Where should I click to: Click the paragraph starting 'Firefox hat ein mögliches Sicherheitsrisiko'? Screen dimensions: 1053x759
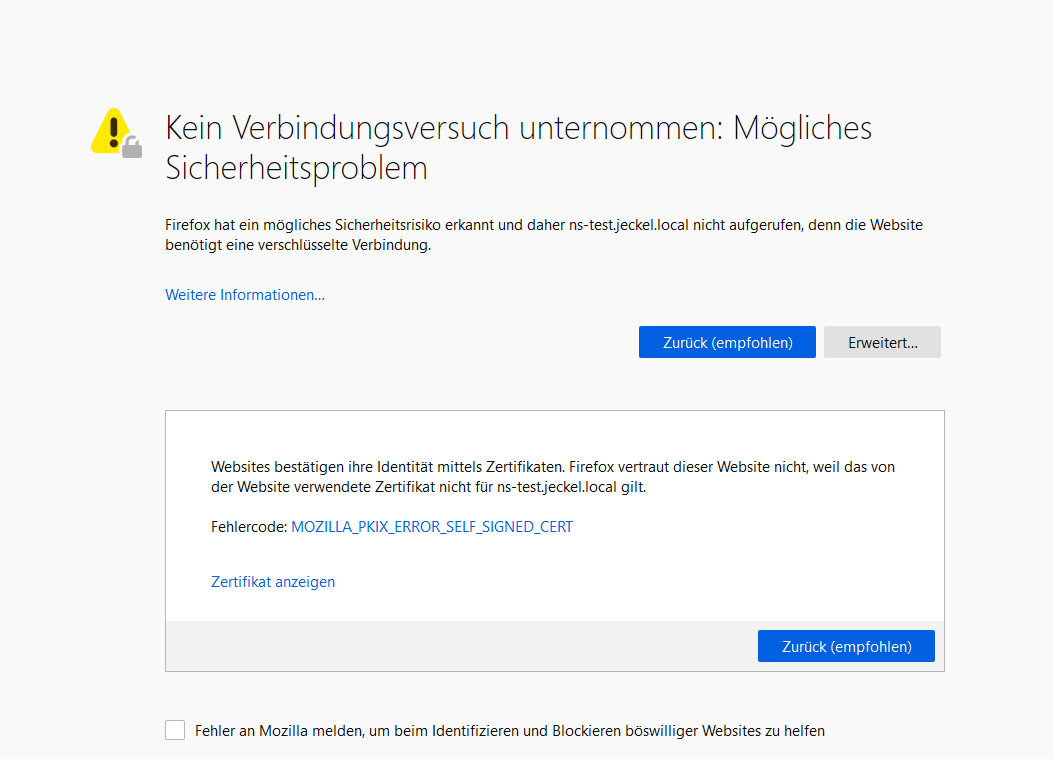pyautogui.click(x=544, y=234)
